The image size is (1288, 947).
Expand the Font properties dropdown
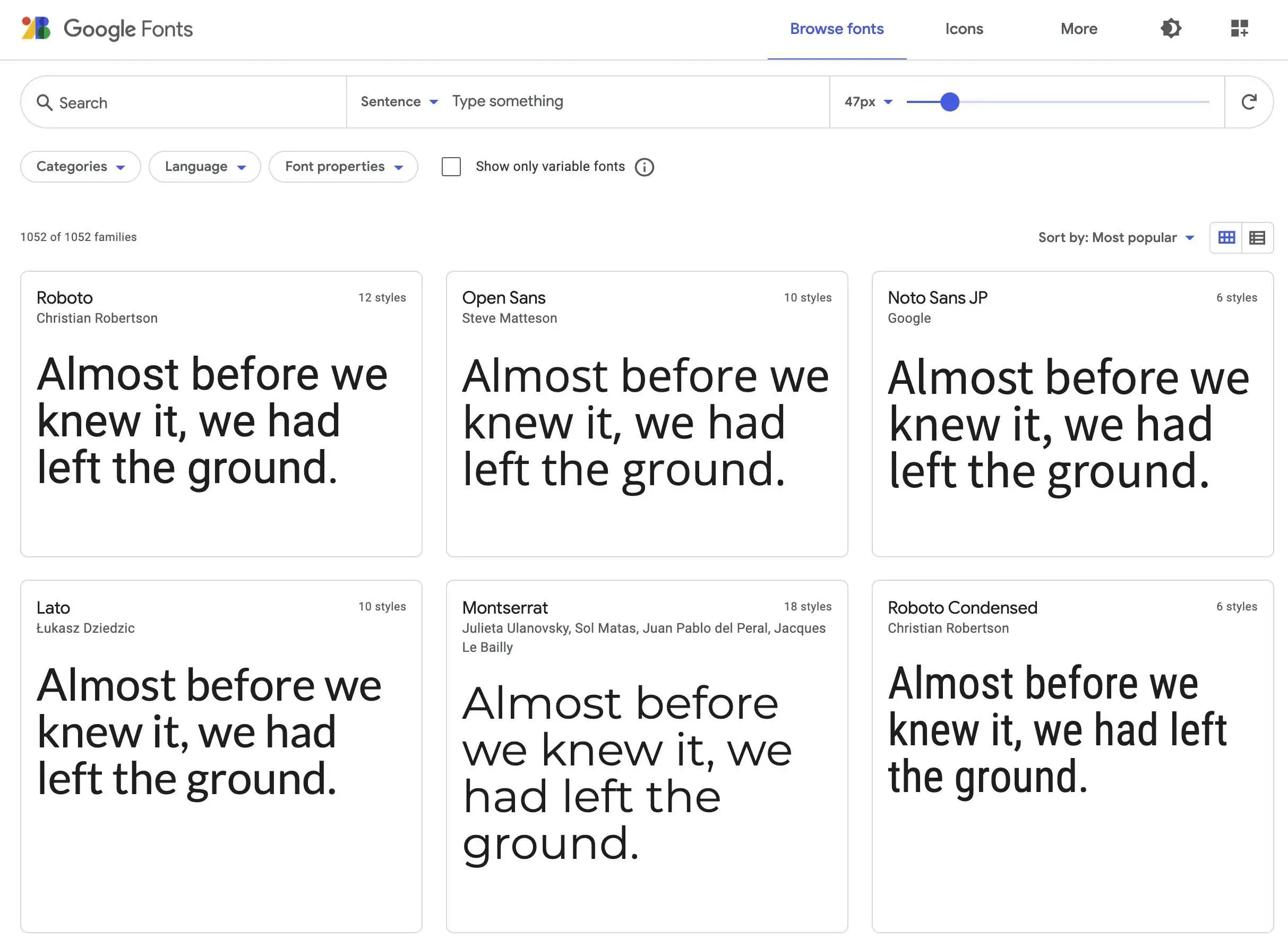tap(343, 166)
